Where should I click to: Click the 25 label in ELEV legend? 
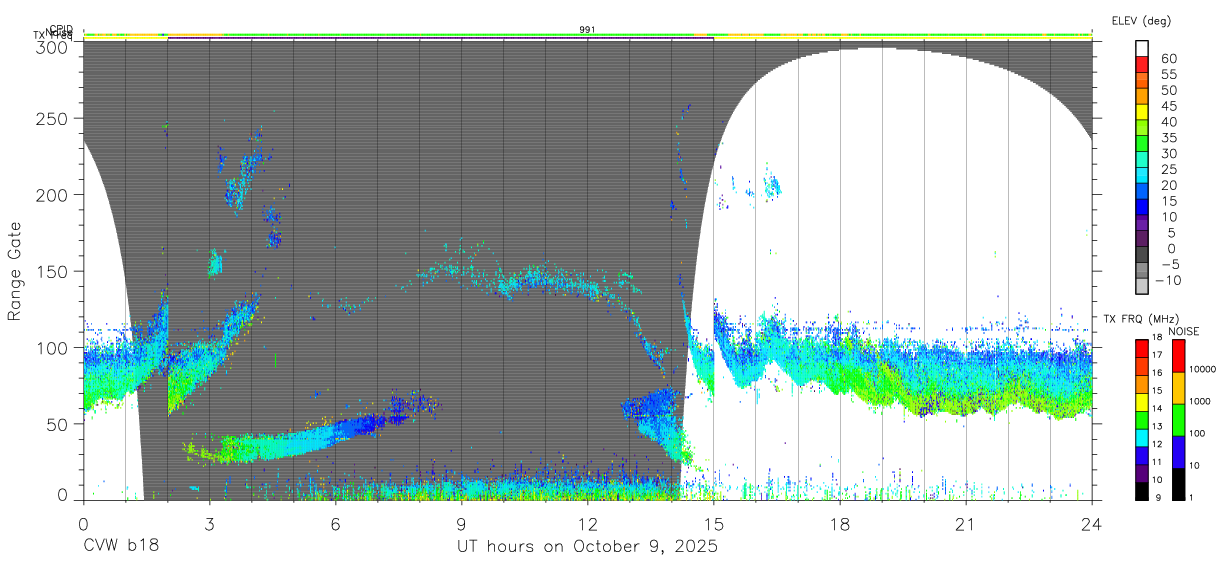point(1167,170)
